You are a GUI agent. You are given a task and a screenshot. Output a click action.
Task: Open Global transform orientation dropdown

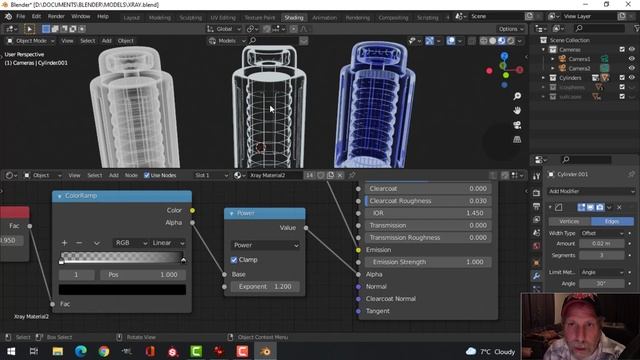pyautogui.click(x=224, y=29)
